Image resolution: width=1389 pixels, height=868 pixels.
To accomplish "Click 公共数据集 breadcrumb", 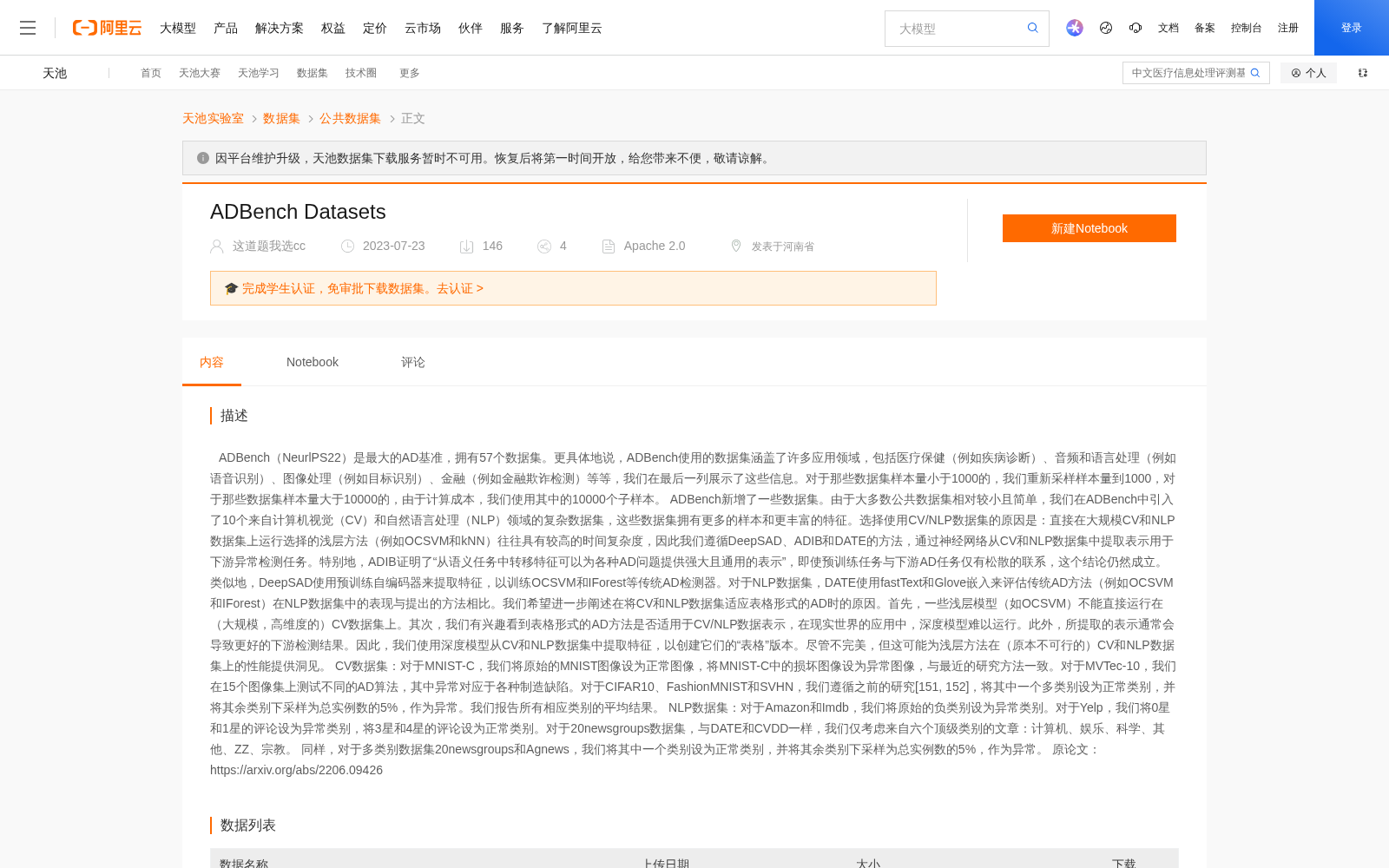I will [x=351, y=118].
